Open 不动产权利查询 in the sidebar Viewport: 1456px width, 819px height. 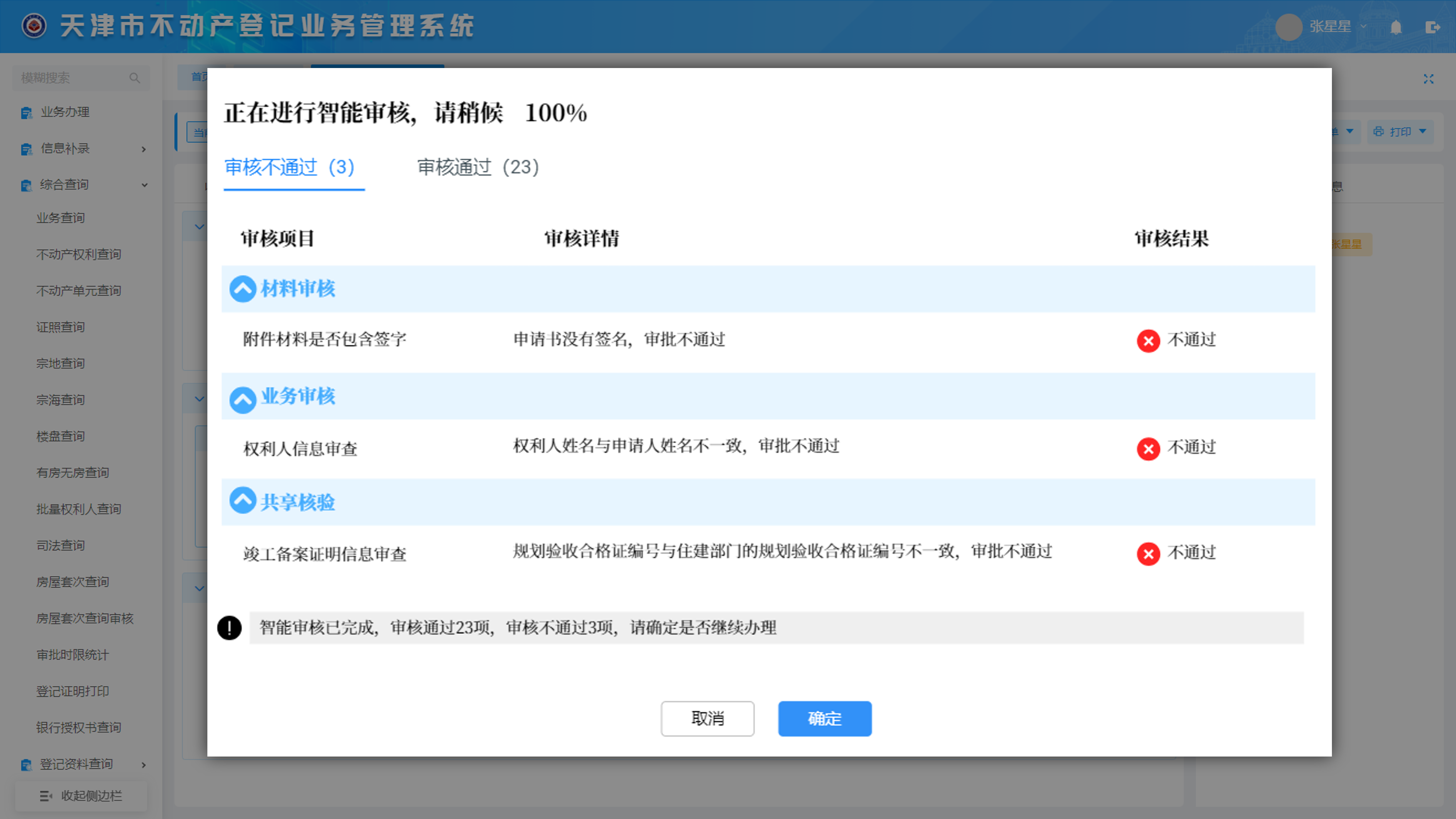tap(79, 254)
